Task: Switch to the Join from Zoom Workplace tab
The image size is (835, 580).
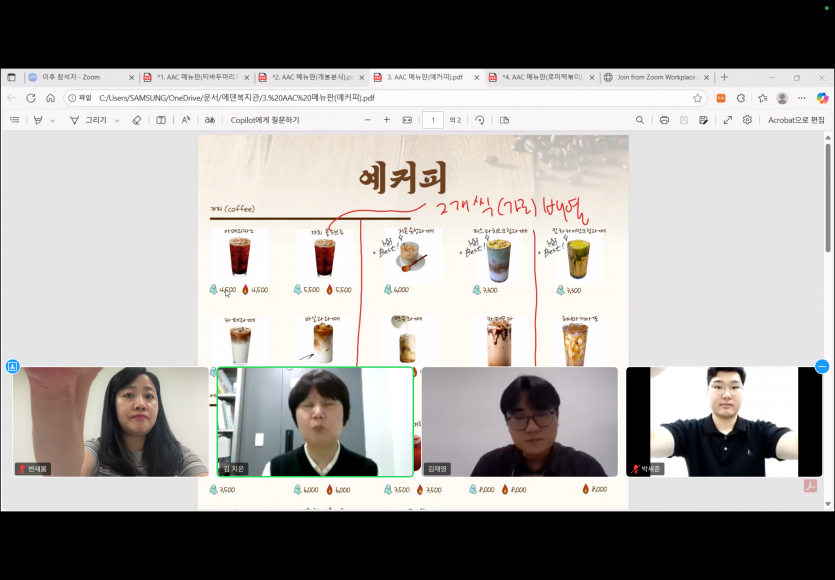Action: pos(655,77)
